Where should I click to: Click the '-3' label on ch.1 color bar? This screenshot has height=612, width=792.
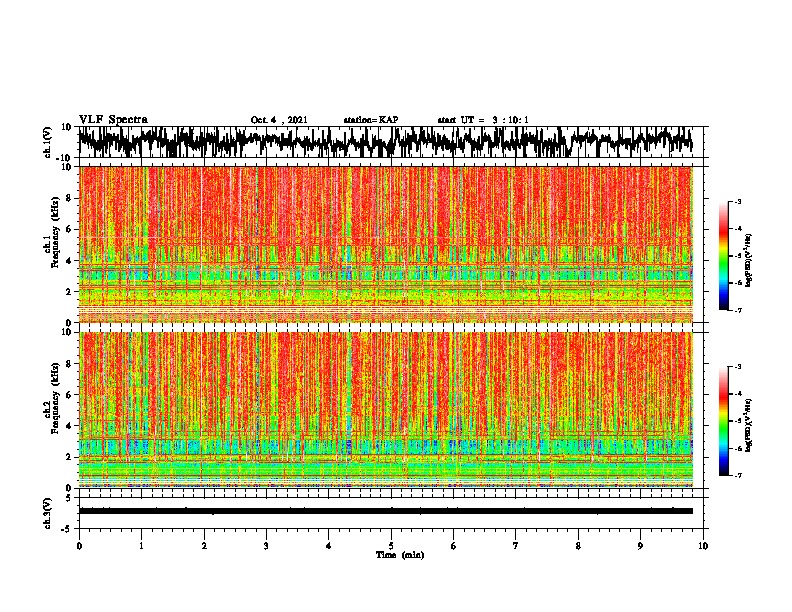point(737,202)
